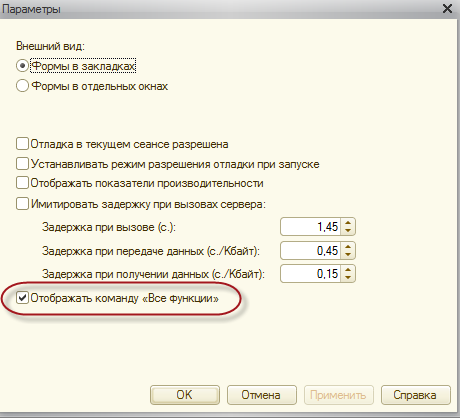Click the "Параметры" window title

[31, 9]
